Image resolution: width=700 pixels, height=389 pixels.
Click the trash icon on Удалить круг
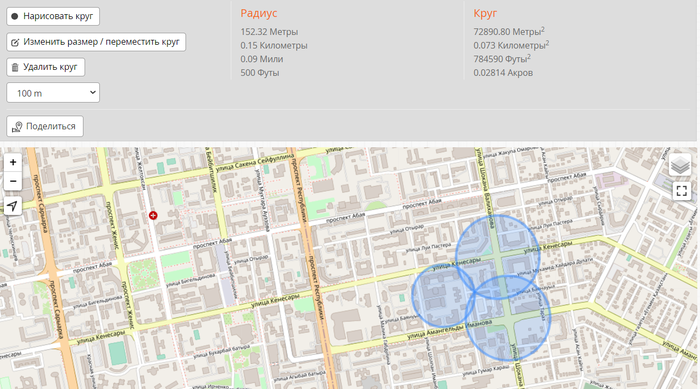(x=15, y=67)
